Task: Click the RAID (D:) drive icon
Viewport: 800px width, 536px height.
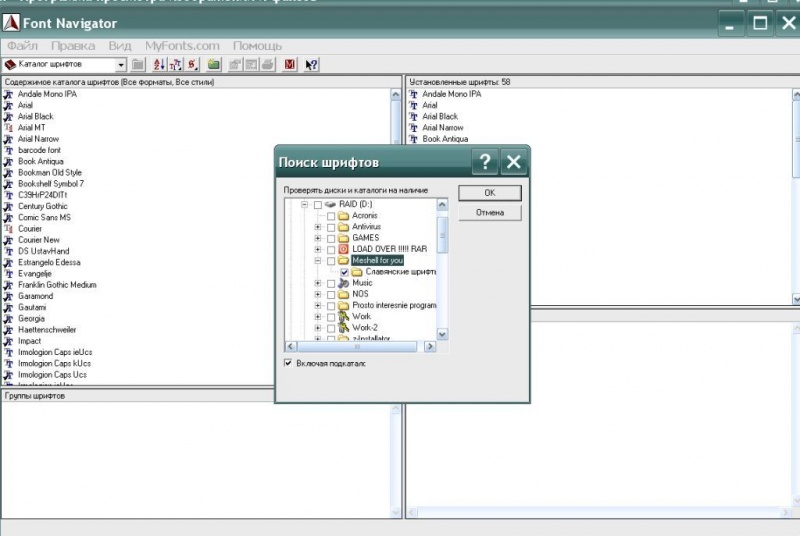Action: pyautogui.click(x=330, y=204)
